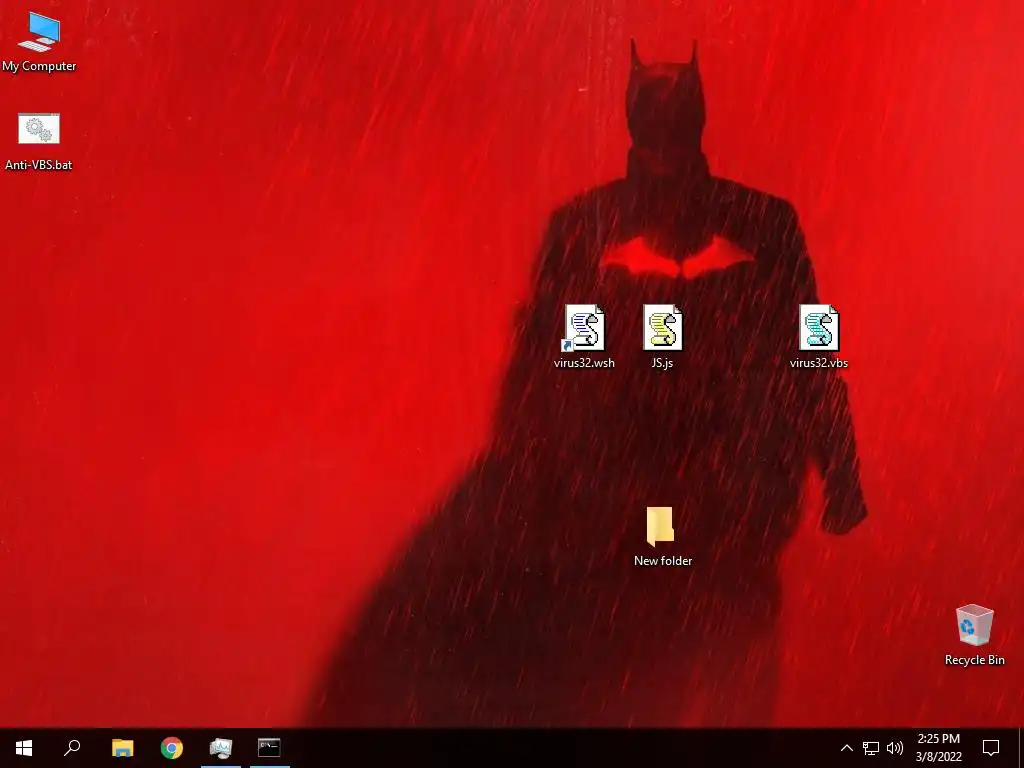Switch to the monitor app on the taskbar
Viewport: 1024px width, 768px height.
click(x=221, y=748)
